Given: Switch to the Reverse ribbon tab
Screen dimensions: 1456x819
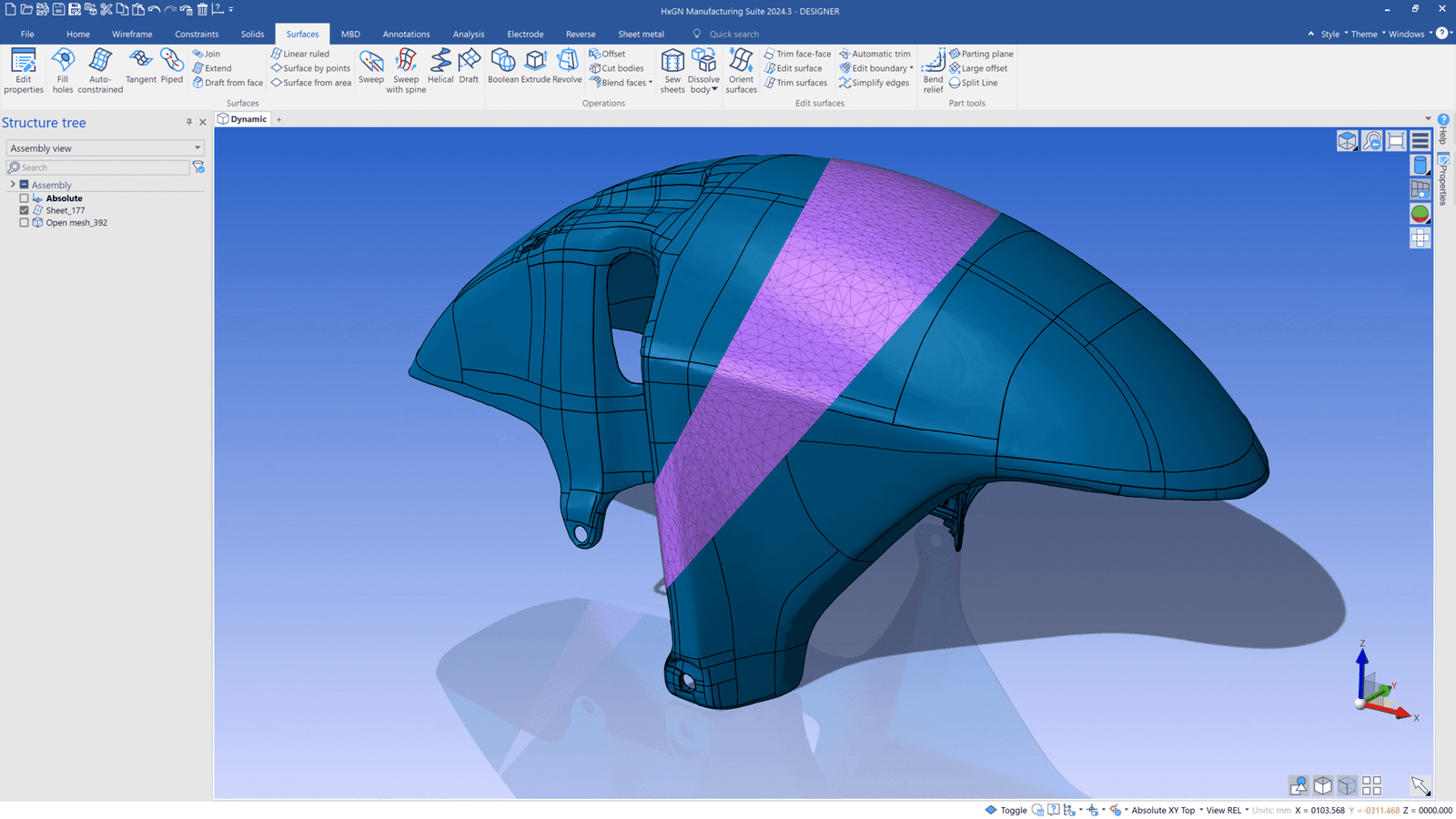Looking at the screenshot, I should pyautogui.click(x=581, y=34).
